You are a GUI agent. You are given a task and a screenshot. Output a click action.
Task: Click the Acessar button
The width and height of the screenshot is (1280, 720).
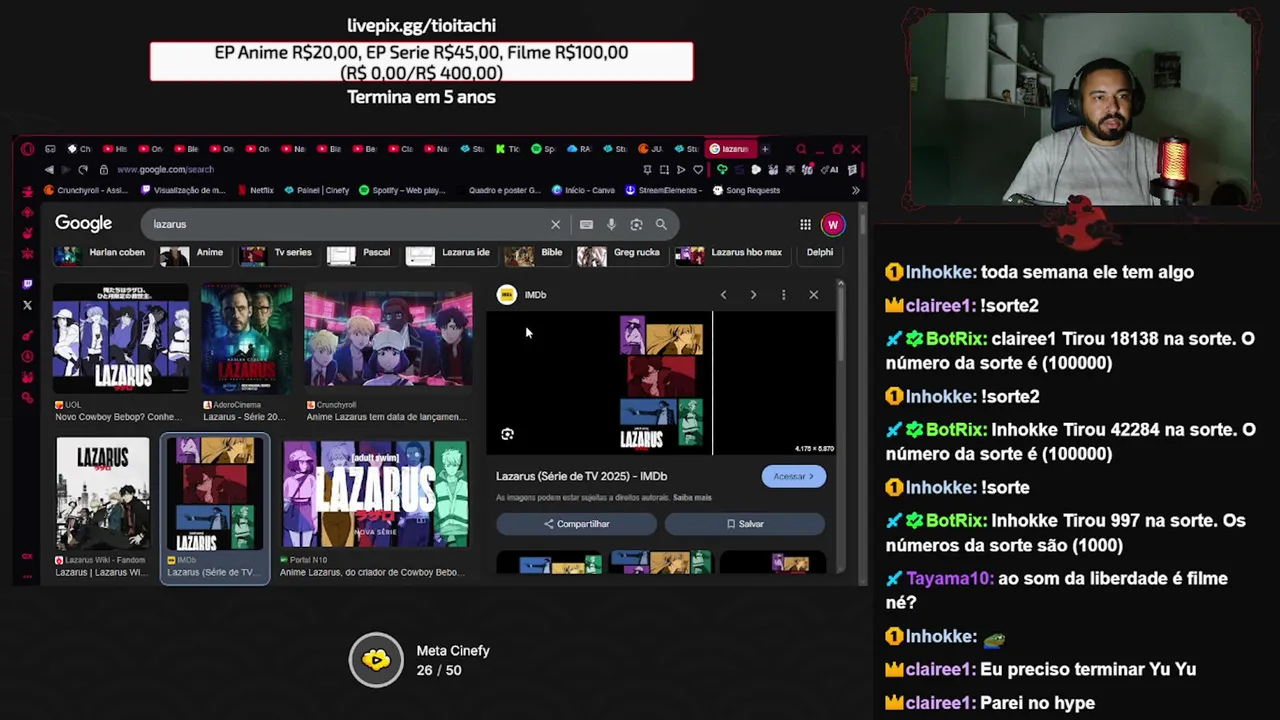(793, 477)
